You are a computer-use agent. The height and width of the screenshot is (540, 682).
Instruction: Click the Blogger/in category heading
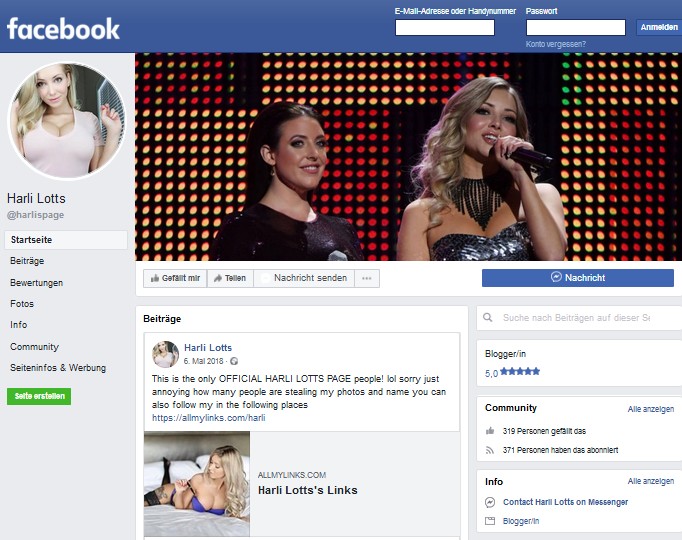coord(505,354)
